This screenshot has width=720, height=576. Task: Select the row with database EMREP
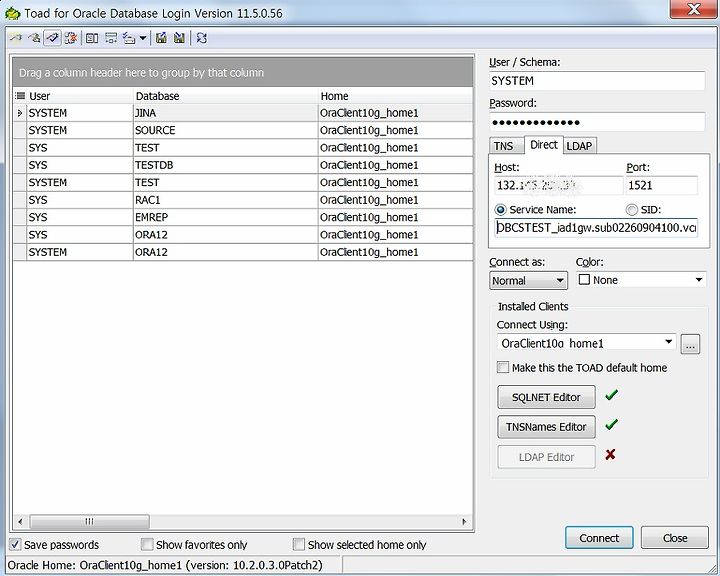[x=243, y=217]
